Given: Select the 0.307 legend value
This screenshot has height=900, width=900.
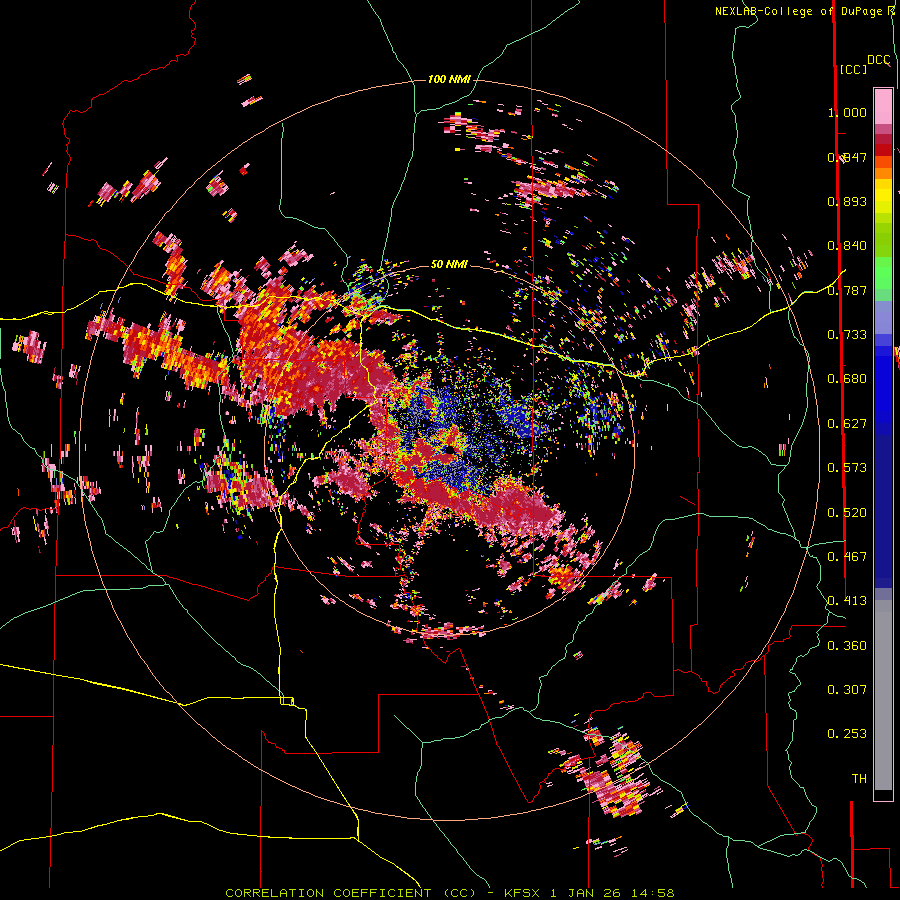Looking at the screenshot, I should 847,690.
